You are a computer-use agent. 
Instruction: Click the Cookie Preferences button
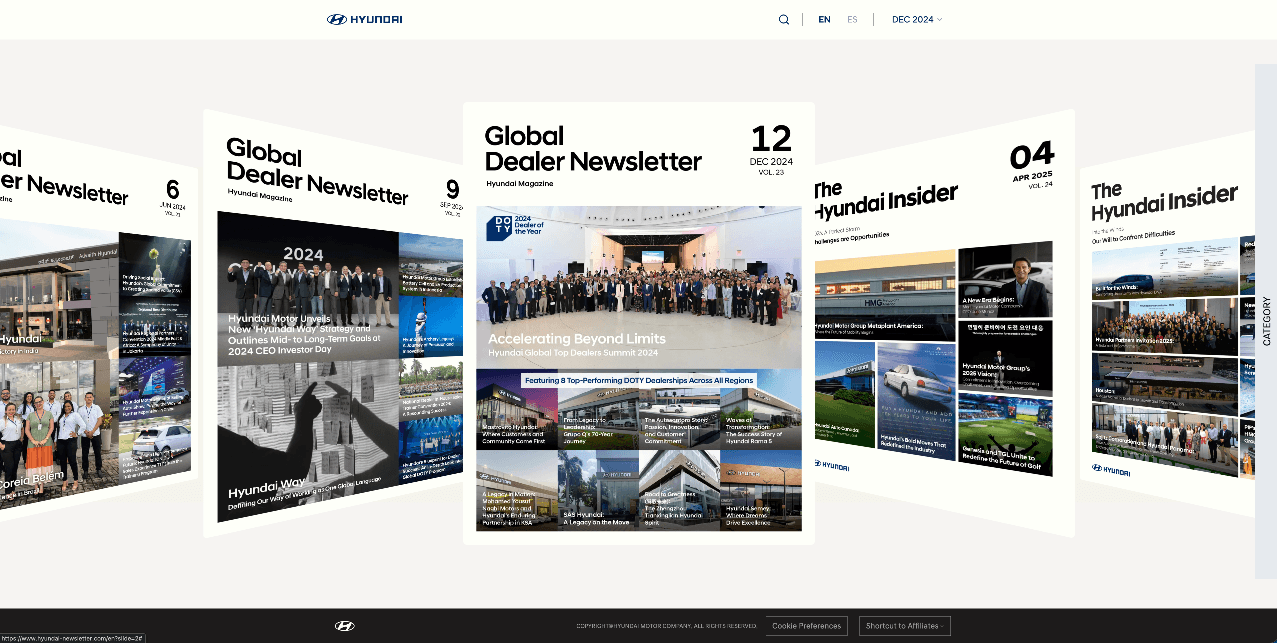tap(806, 626)
